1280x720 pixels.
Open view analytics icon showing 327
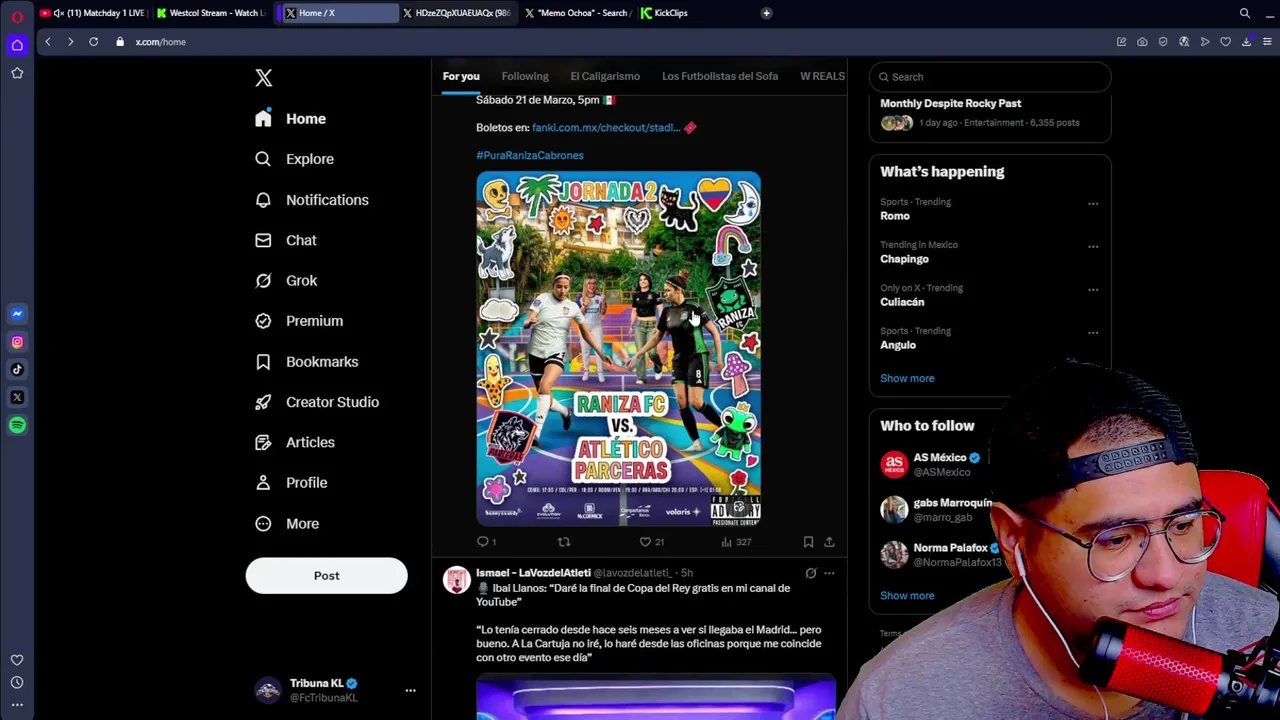(735, 542)
